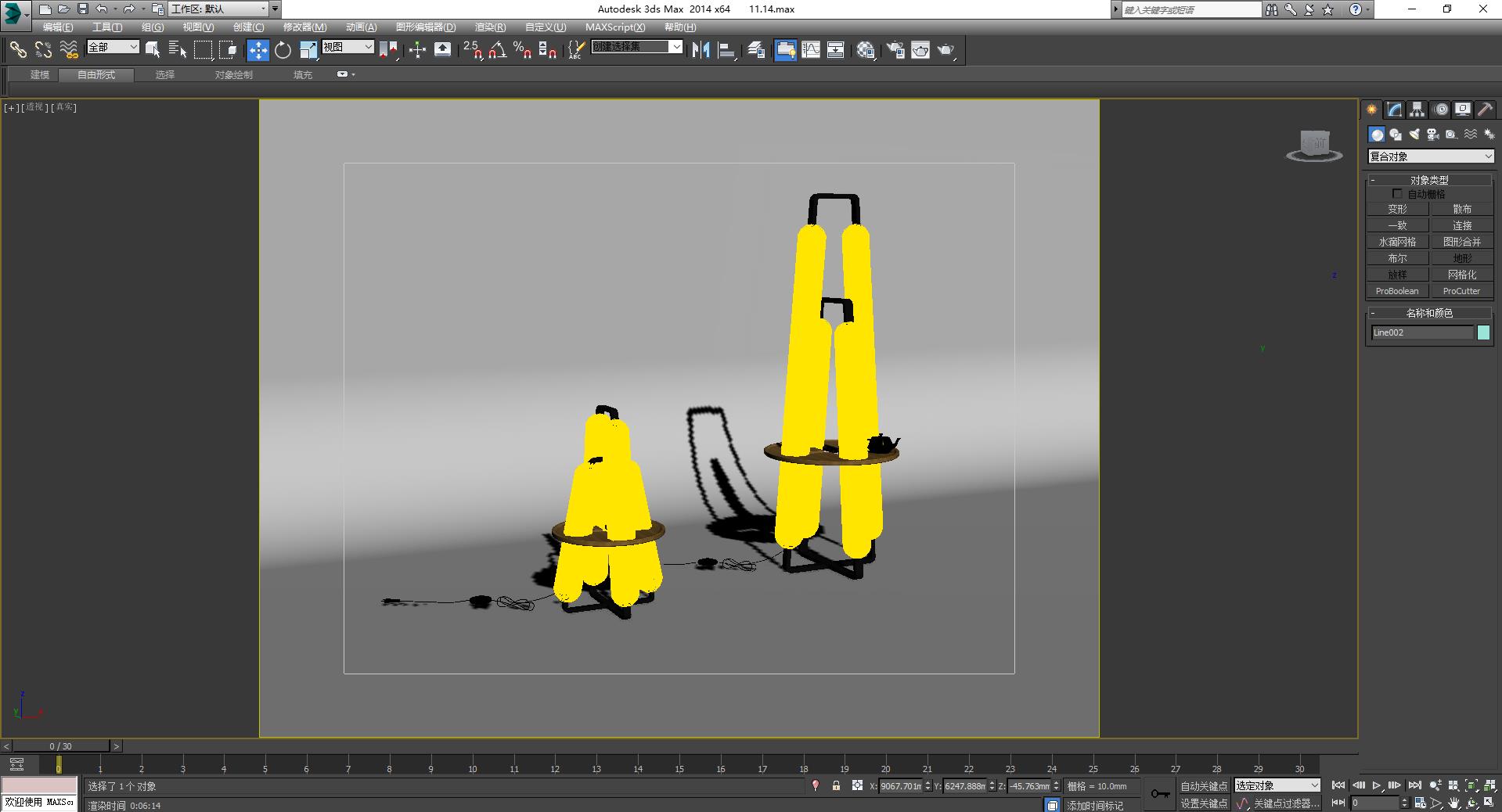The image size is (1502, 812).
Task: Expand the 创建选择集 named selection list
Action: (676, 47)
